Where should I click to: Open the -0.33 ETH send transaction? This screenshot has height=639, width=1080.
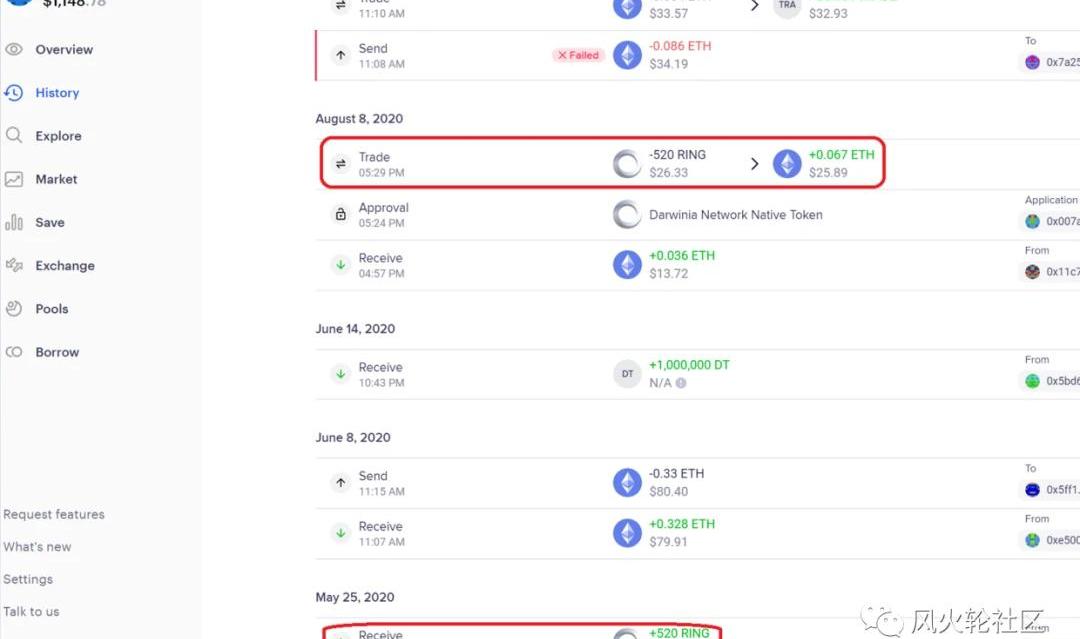tap(697, 483)
